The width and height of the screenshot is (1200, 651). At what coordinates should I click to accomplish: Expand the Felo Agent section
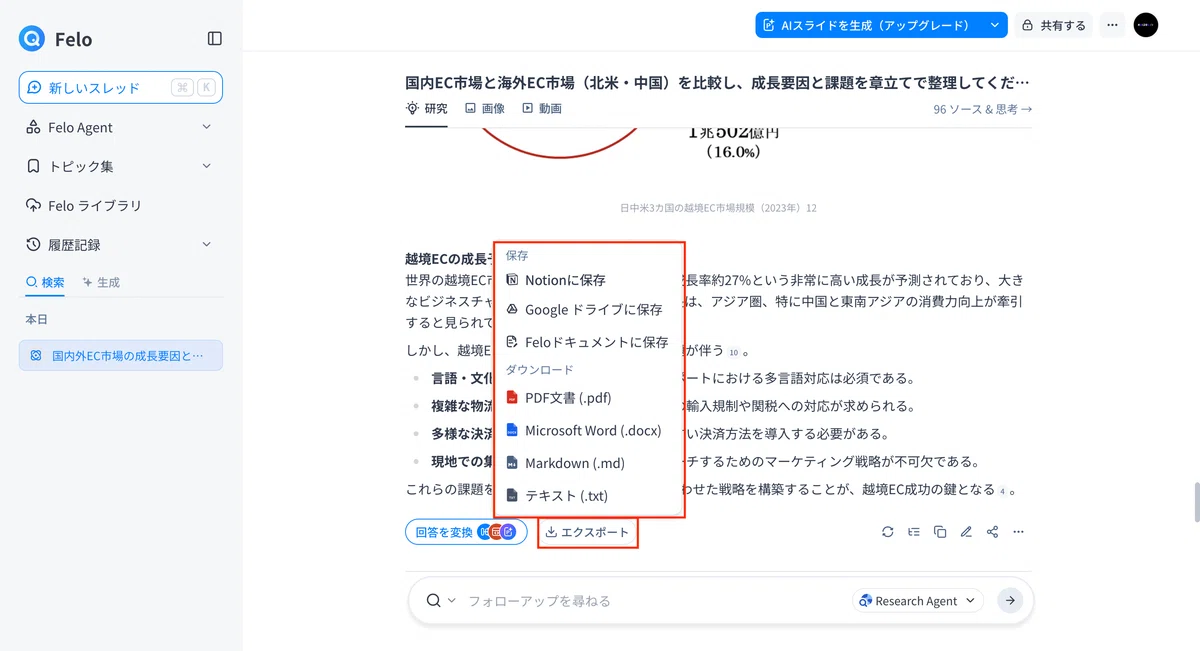(121, 127)
